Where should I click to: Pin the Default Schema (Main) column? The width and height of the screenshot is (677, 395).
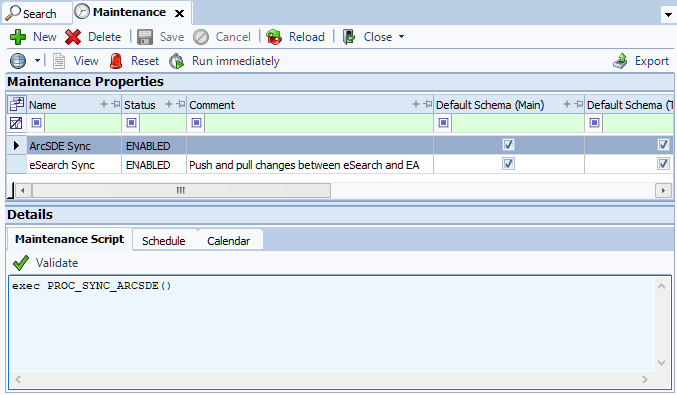pos(579,104)
